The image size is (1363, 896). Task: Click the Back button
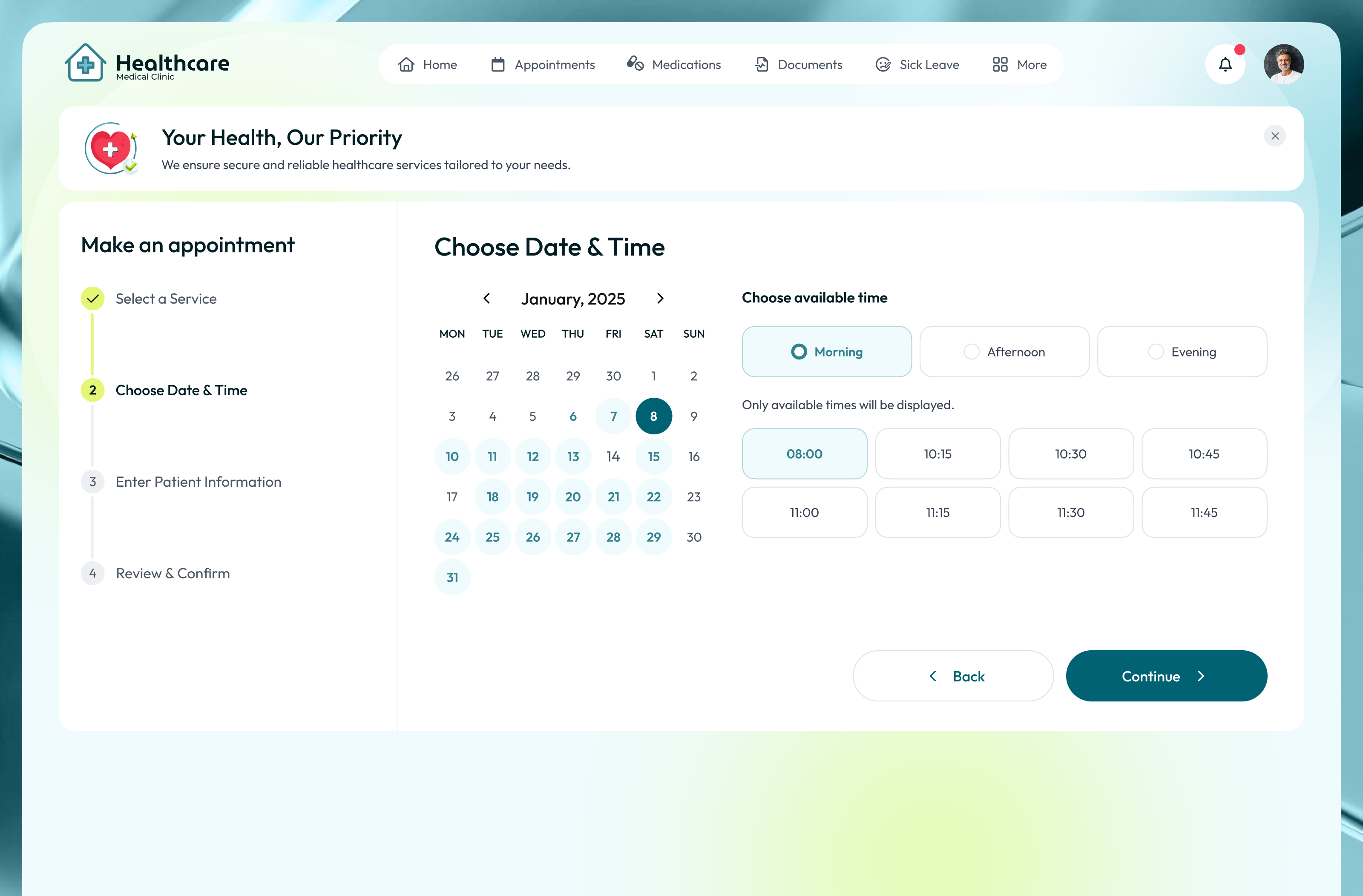(952, 675)
